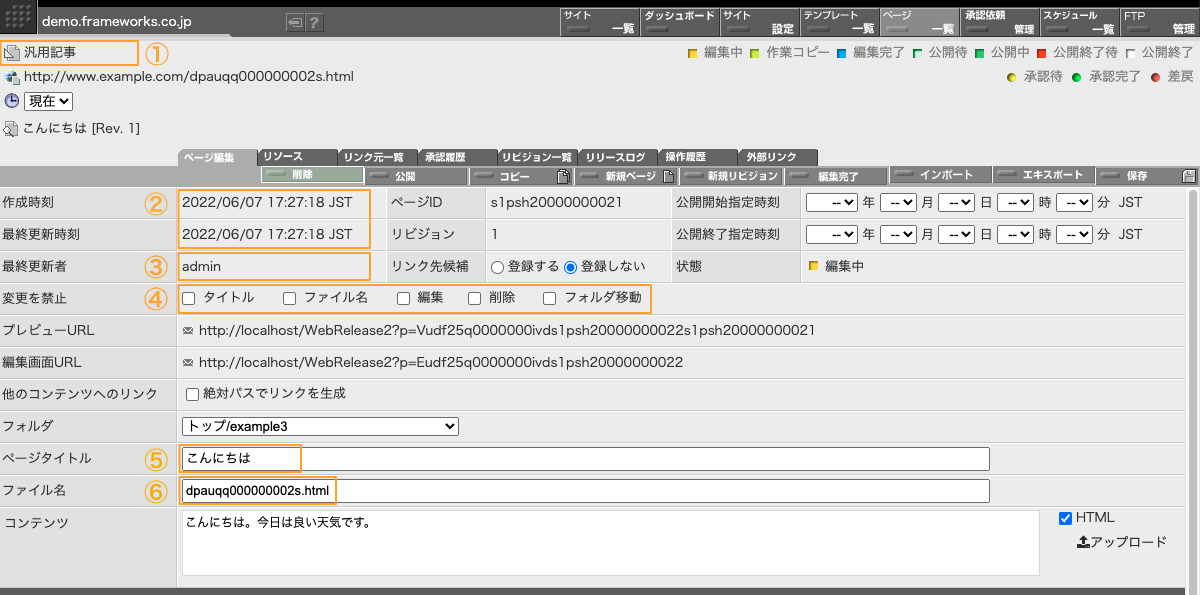Check the タイトル change-lock checkbox
1200x595 pixels.
pyautogui.click(x=189, y=298)
